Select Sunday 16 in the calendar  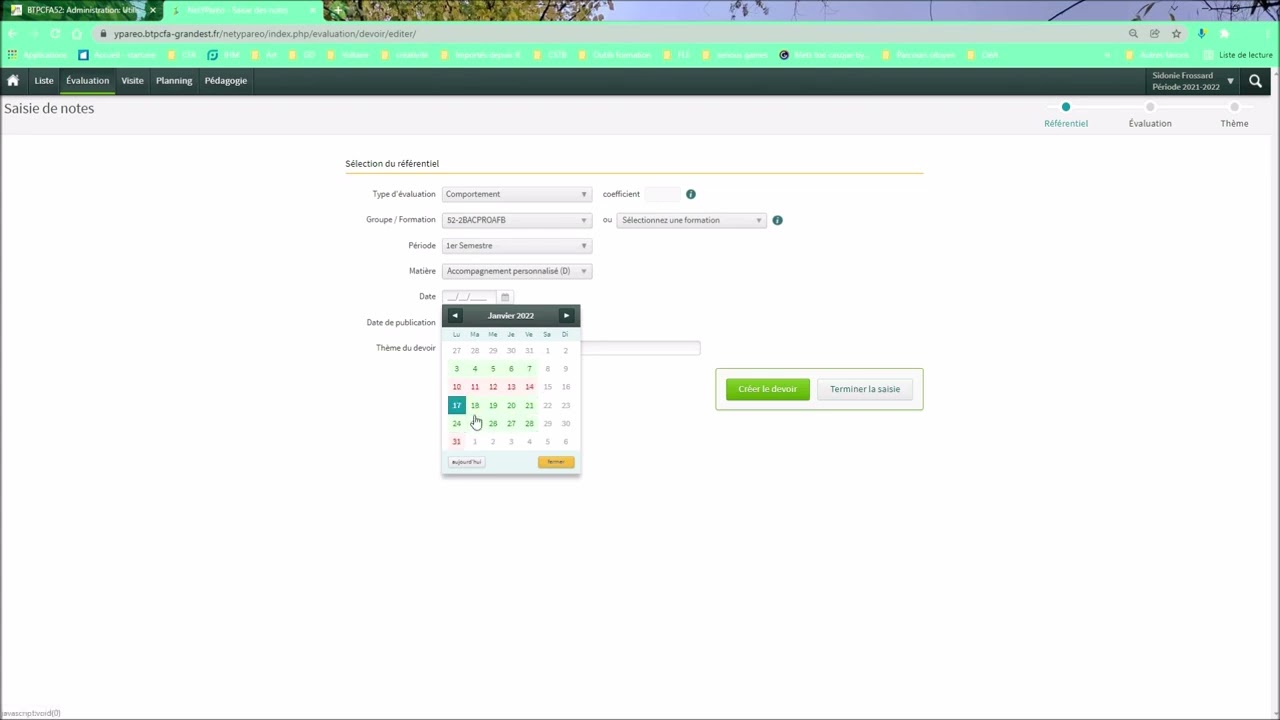click(565, 387)
